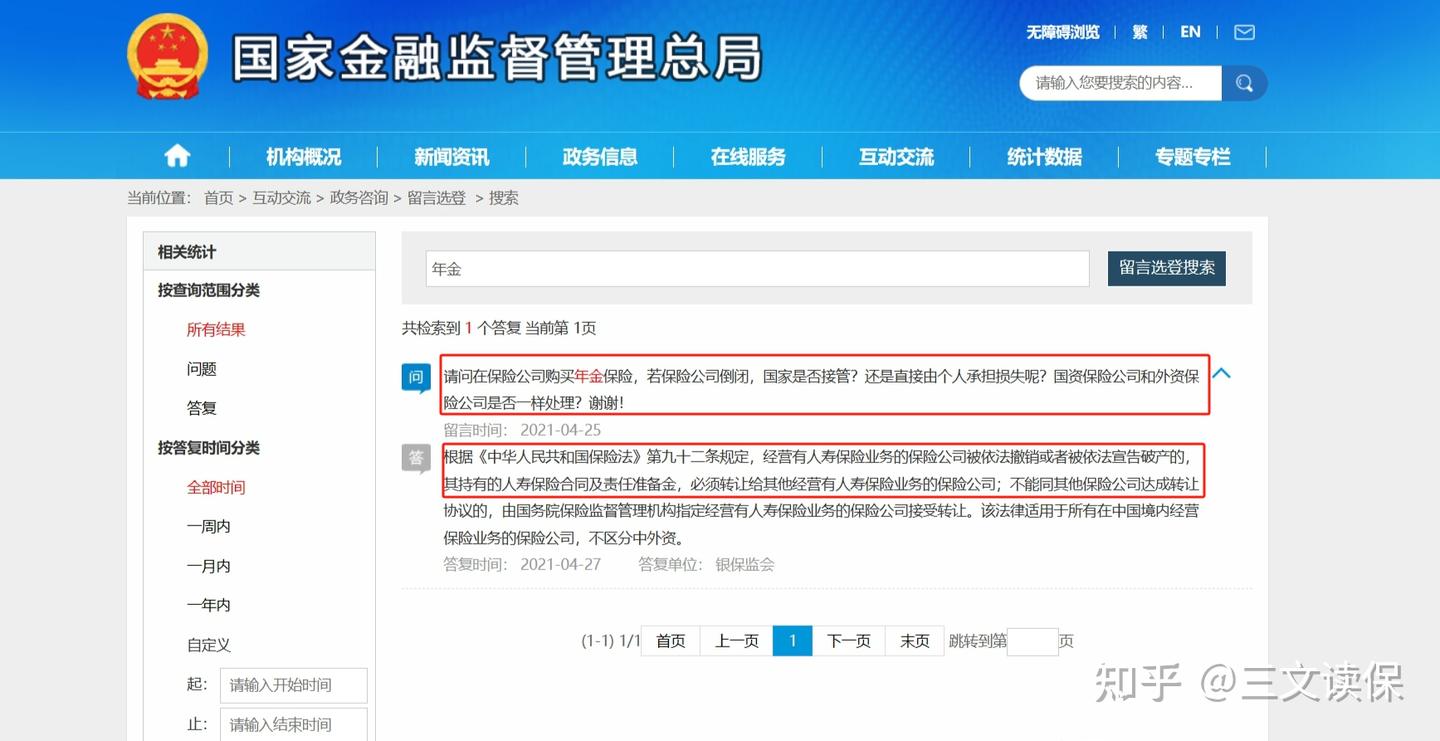Viewport: 1440px width, 741px height.
Task: Filter results by 答复
Action: (x=201, y=408)
